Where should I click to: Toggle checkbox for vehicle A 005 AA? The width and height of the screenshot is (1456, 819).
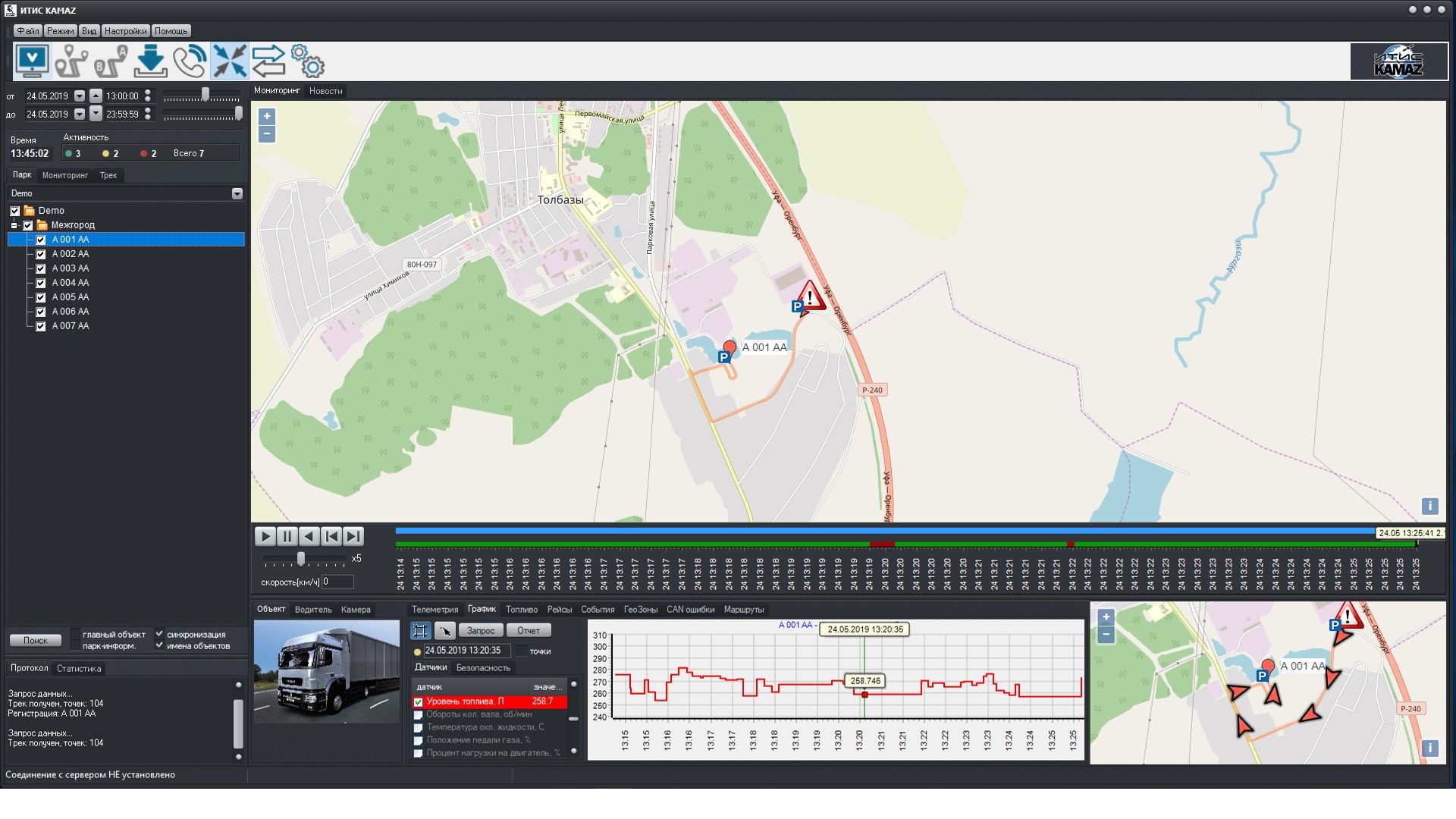click(x=41, y=297)
